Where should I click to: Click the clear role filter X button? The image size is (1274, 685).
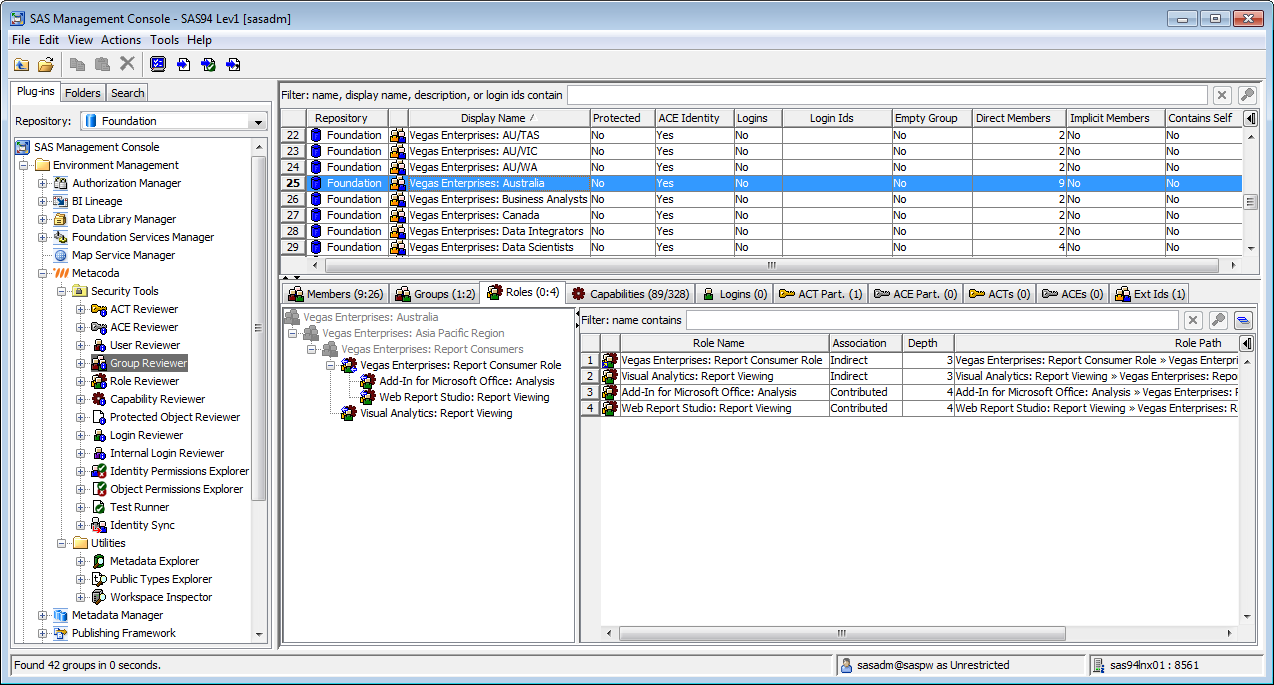click(1192, 320)
